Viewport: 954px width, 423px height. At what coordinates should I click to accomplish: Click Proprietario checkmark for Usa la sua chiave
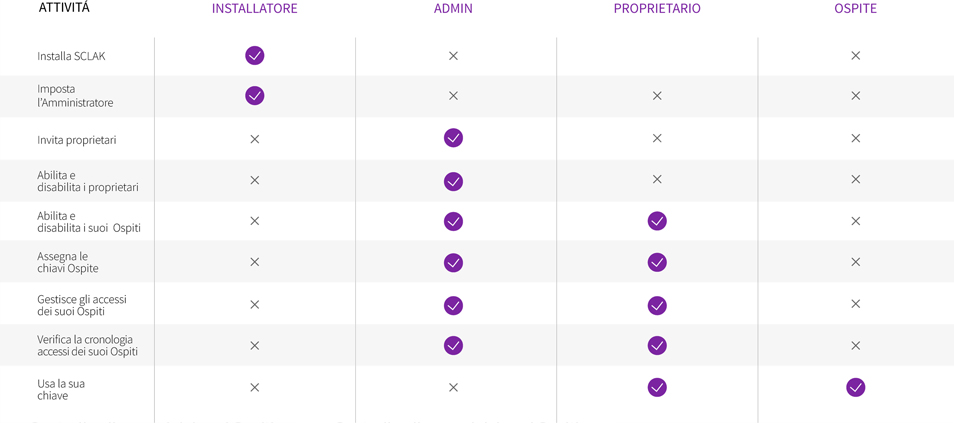coord(657,387)
